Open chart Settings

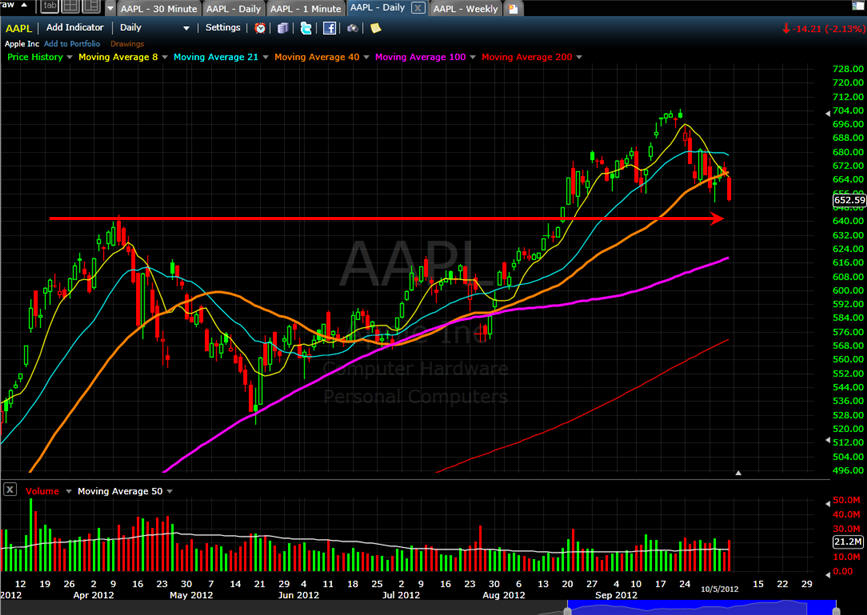point(223,28)
